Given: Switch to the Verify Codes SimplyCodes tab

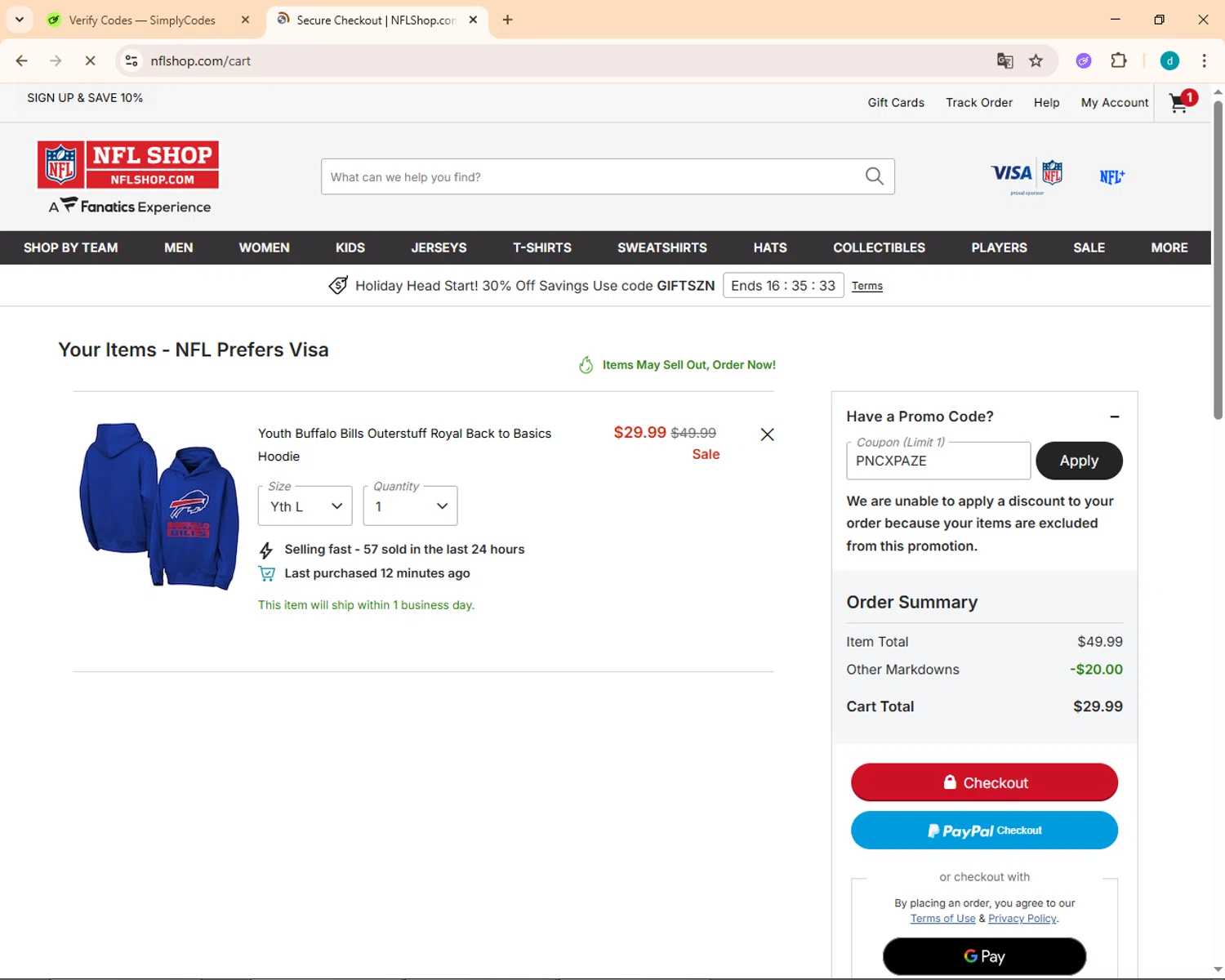Looking at the screenshot, I should (x=142, y=20).
